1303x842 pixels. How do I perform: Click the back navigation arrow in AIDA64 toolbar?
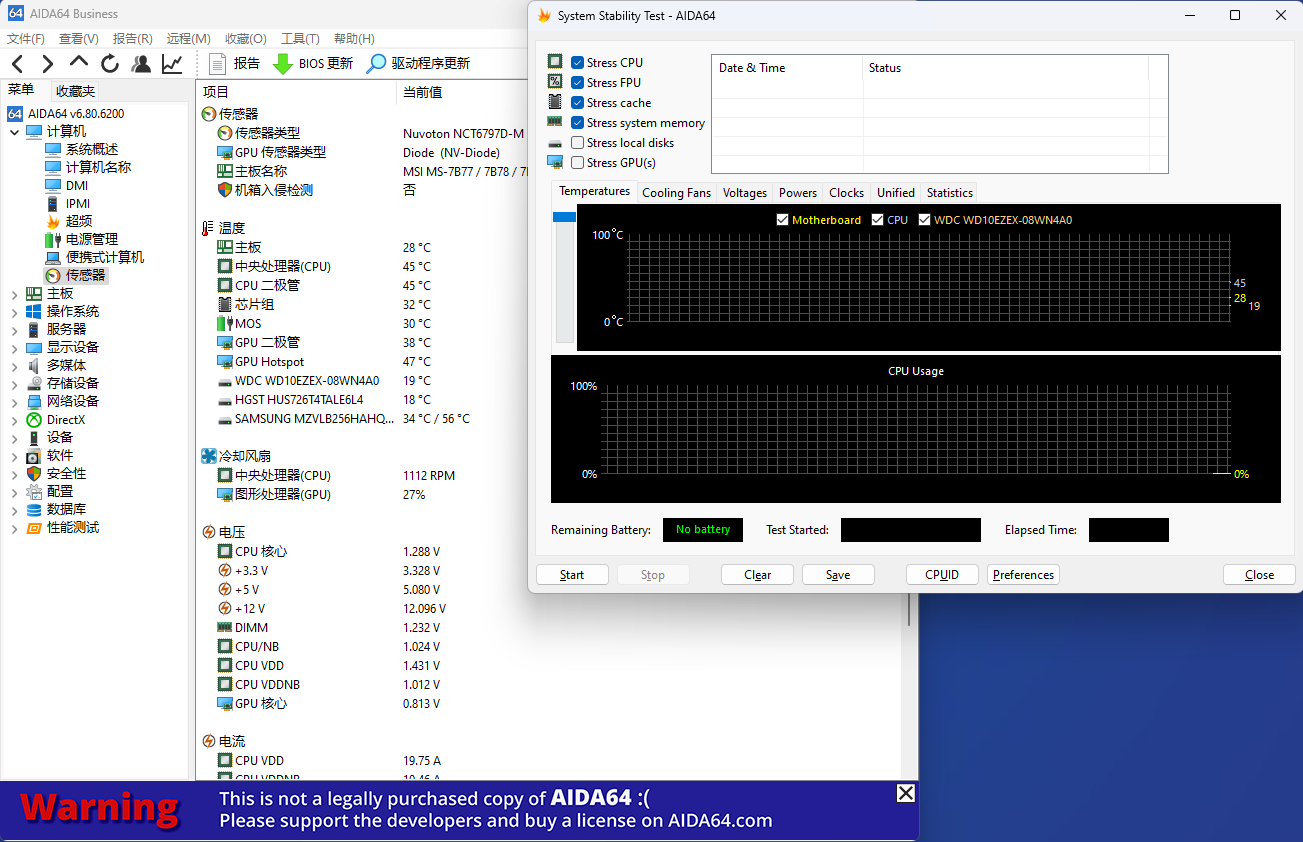(x=17, y=64)
